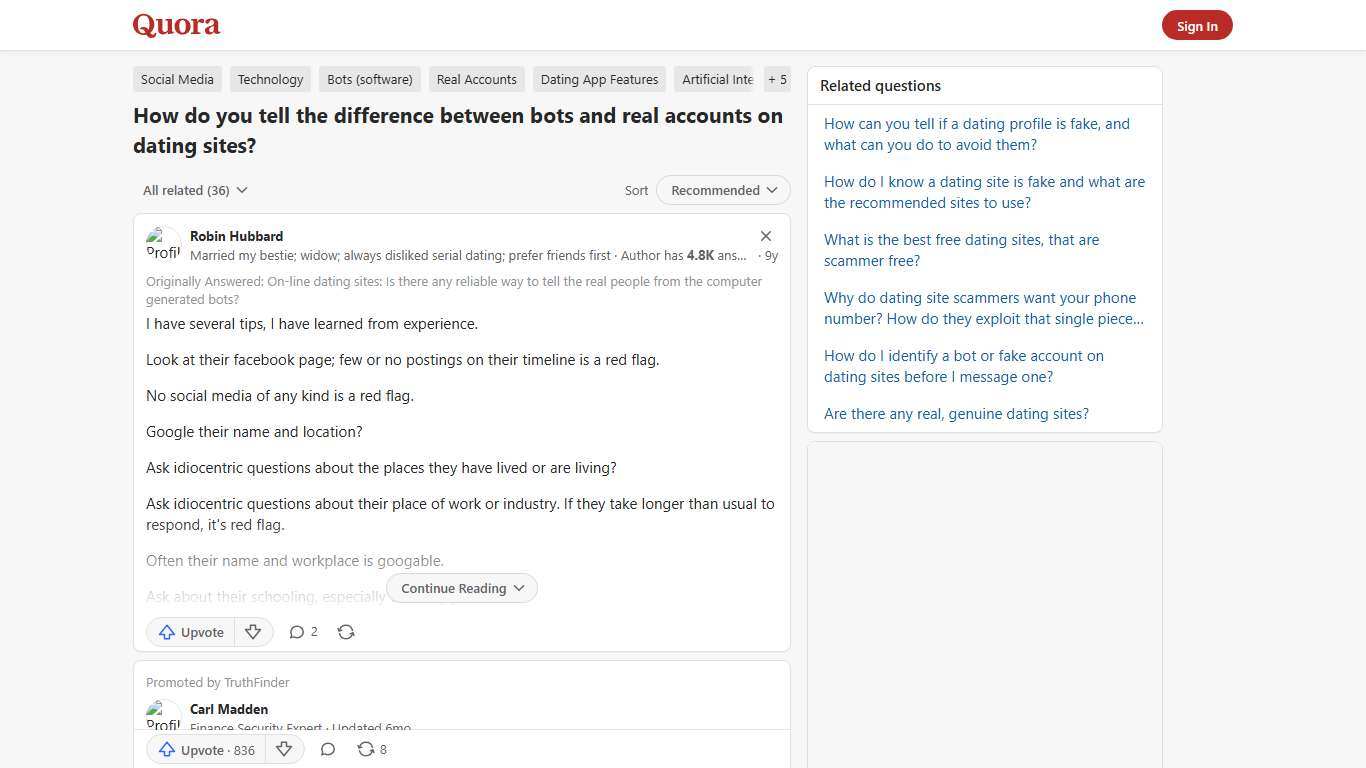Expand the answer with Continue Reading
Screen dimensions: 1366x768
461,588
